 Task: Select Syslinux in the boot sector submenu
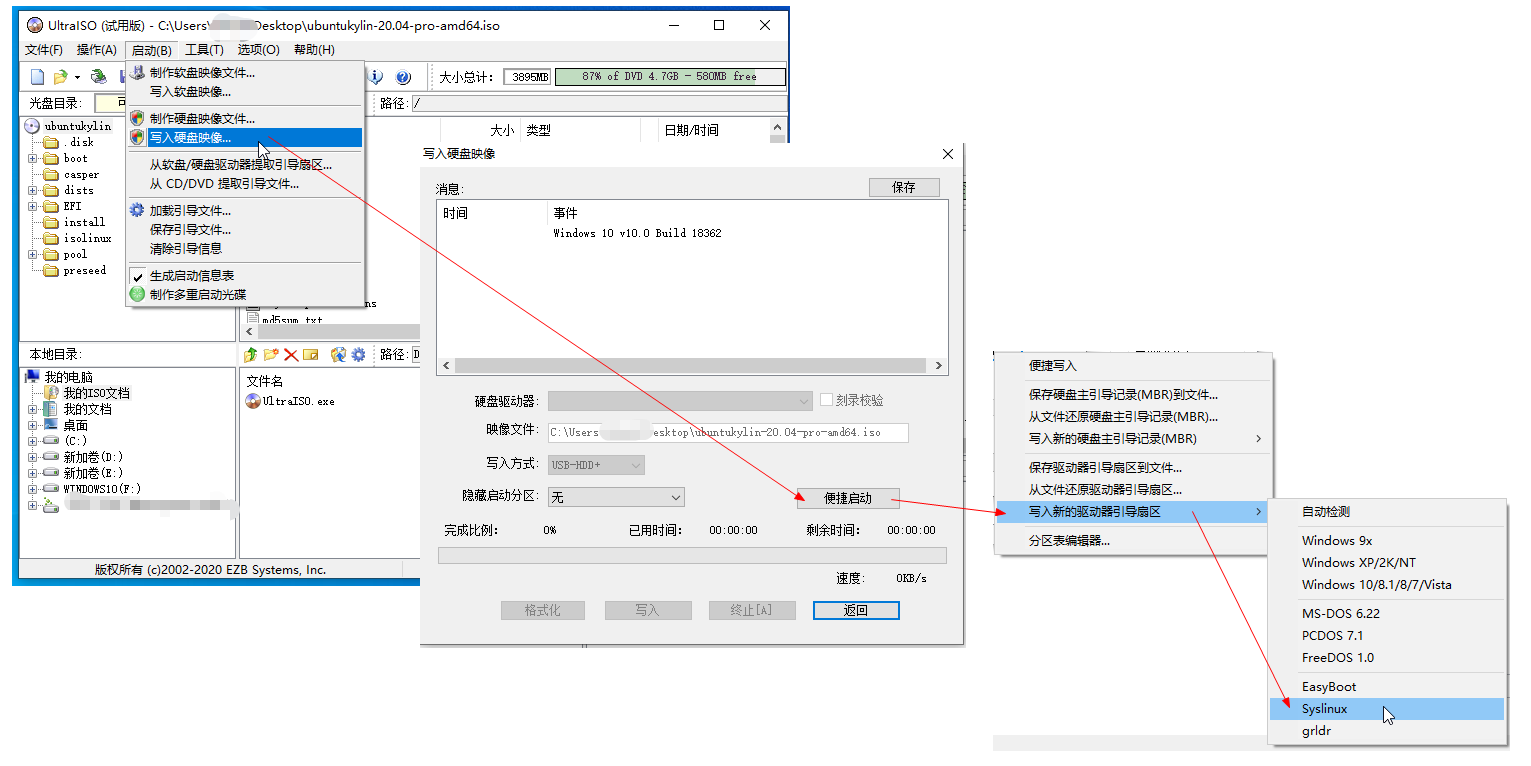1387,709
